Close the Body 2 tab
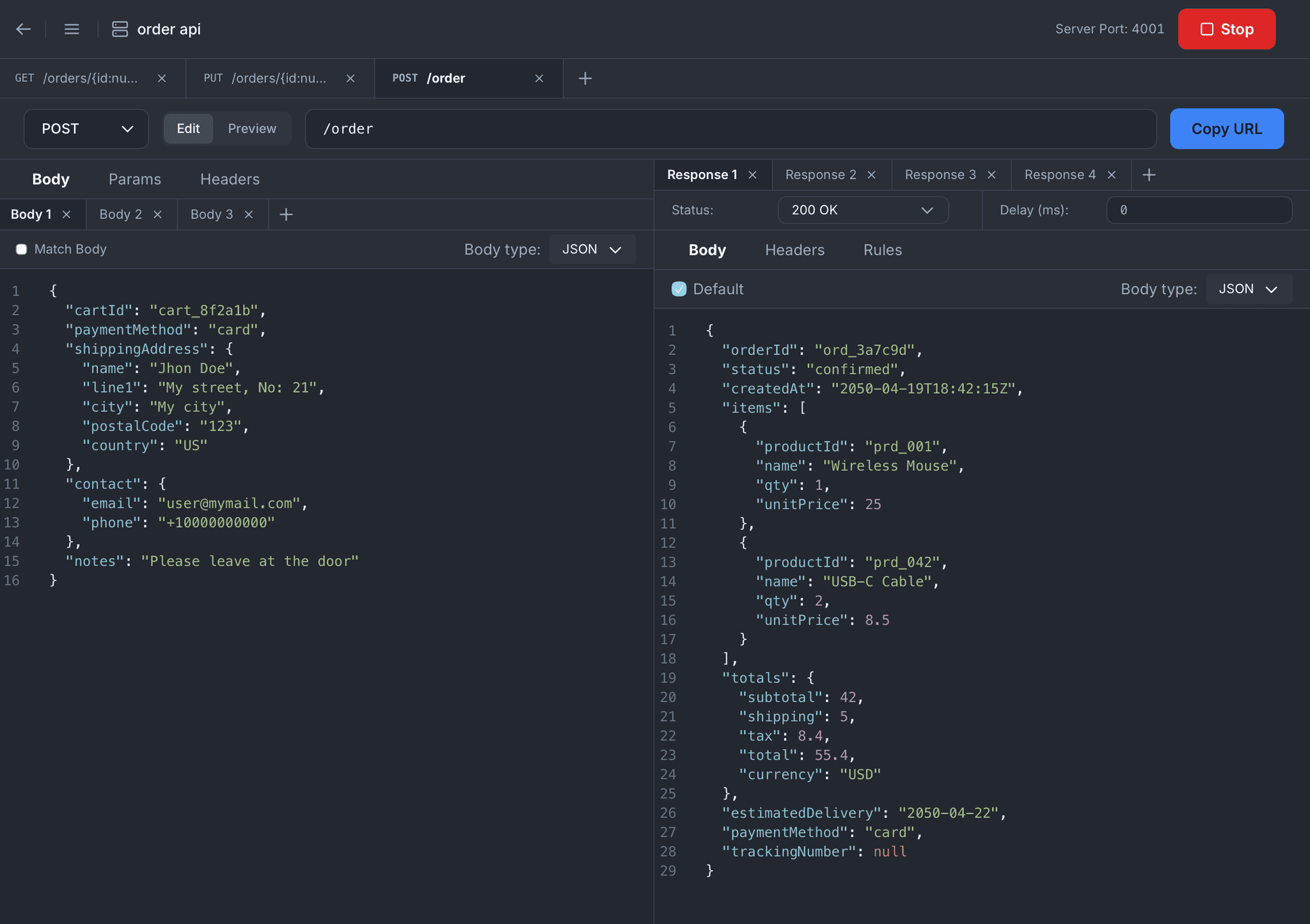 pyautogui.click(x=157, y=214)
